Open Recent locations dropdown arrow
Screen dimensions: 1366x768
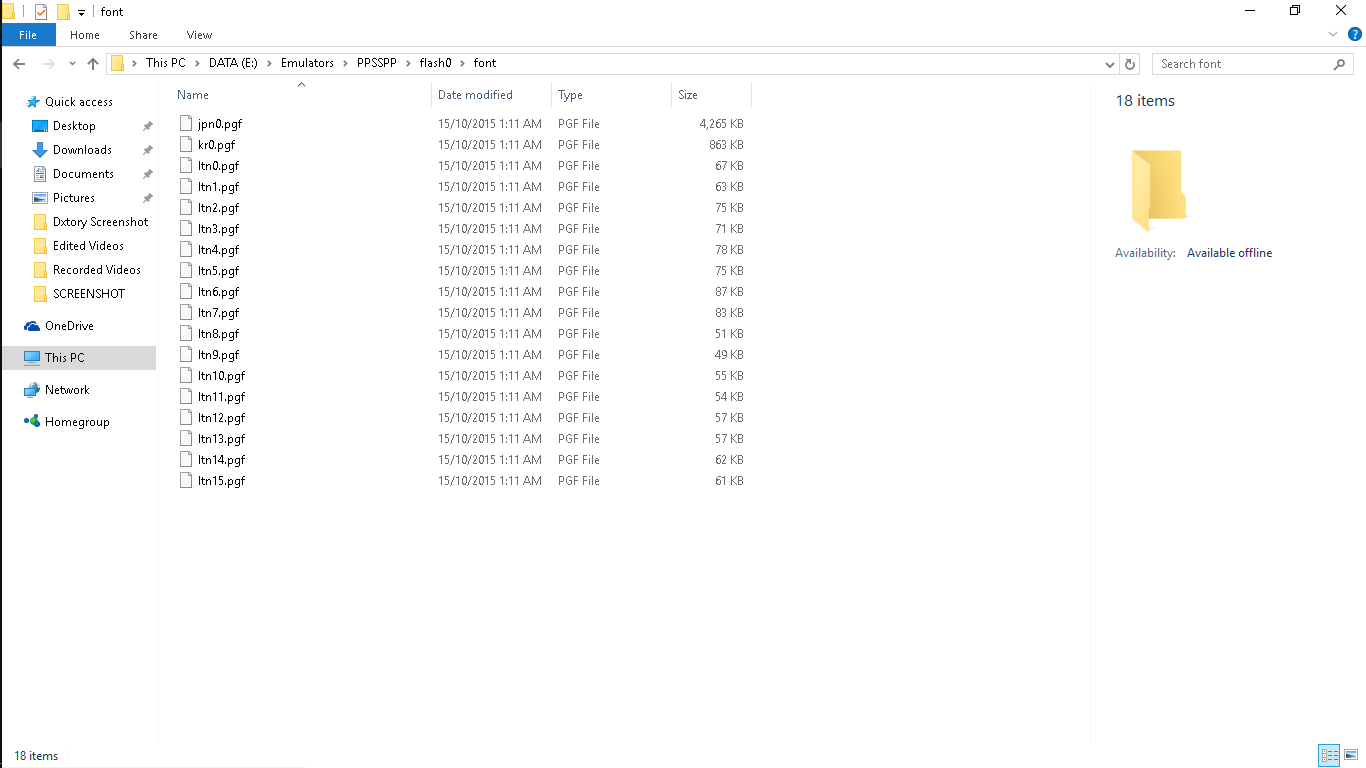(72, 64)
